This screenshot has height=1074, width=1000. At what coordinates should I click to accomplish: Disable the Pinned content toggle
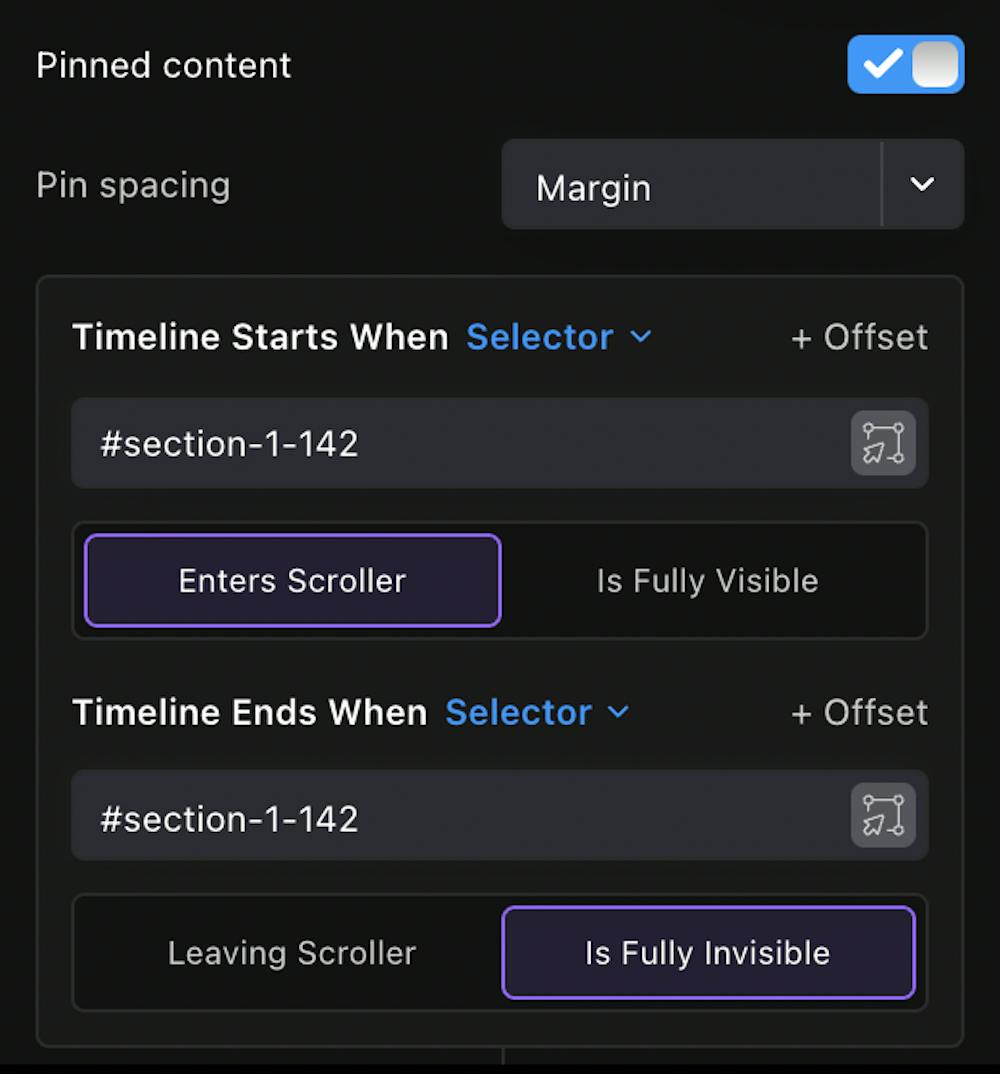pyautogui.click(x=905, y=64)
